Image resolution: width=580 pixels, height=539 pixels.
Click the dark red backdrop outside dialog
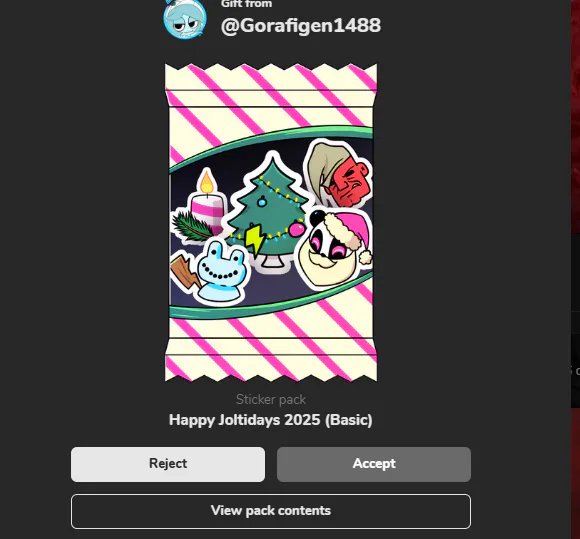(x=576, y=111)
